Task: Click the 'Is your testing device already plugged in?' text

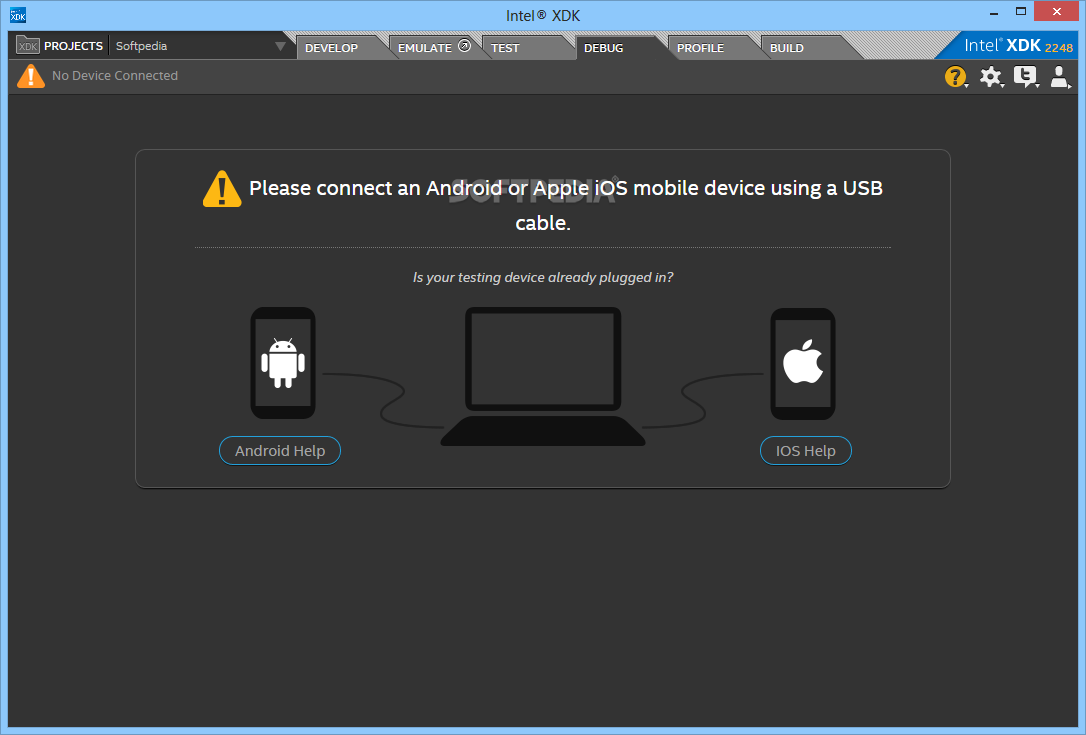Action: (x=543, y=277)
